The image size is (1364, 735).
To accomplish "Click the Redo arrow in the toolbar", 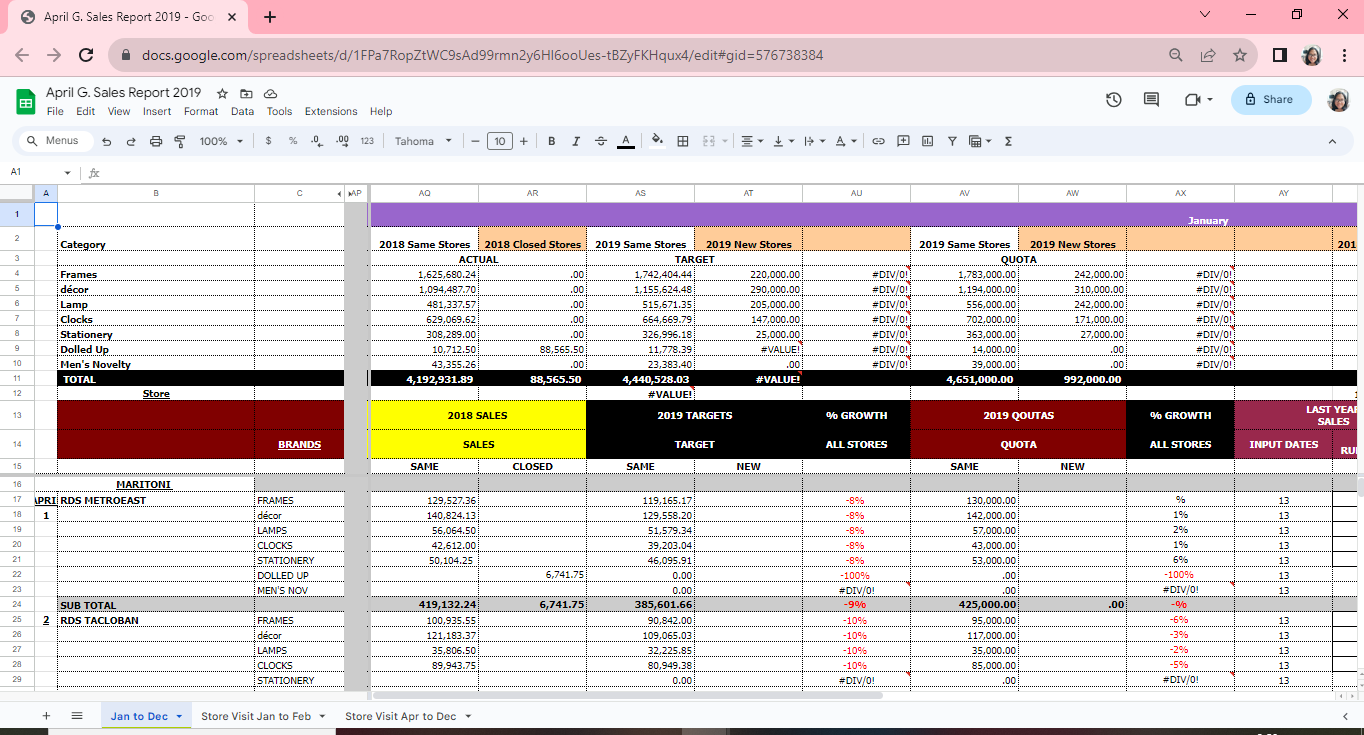I will tap(131, 142).
